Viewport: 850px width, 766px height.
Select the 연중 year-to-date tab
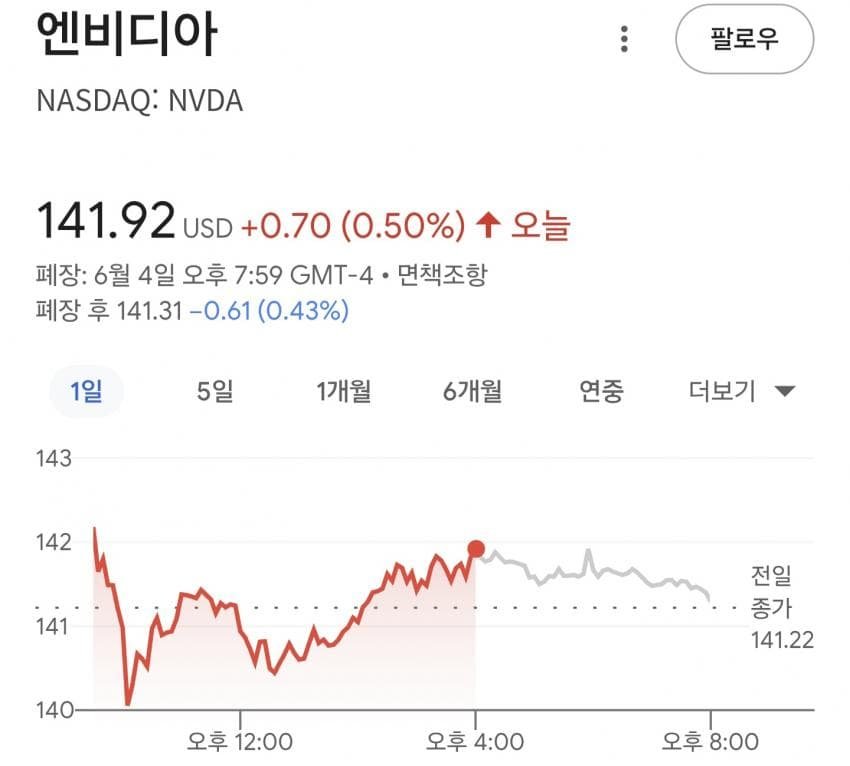[x=601, y=391]
